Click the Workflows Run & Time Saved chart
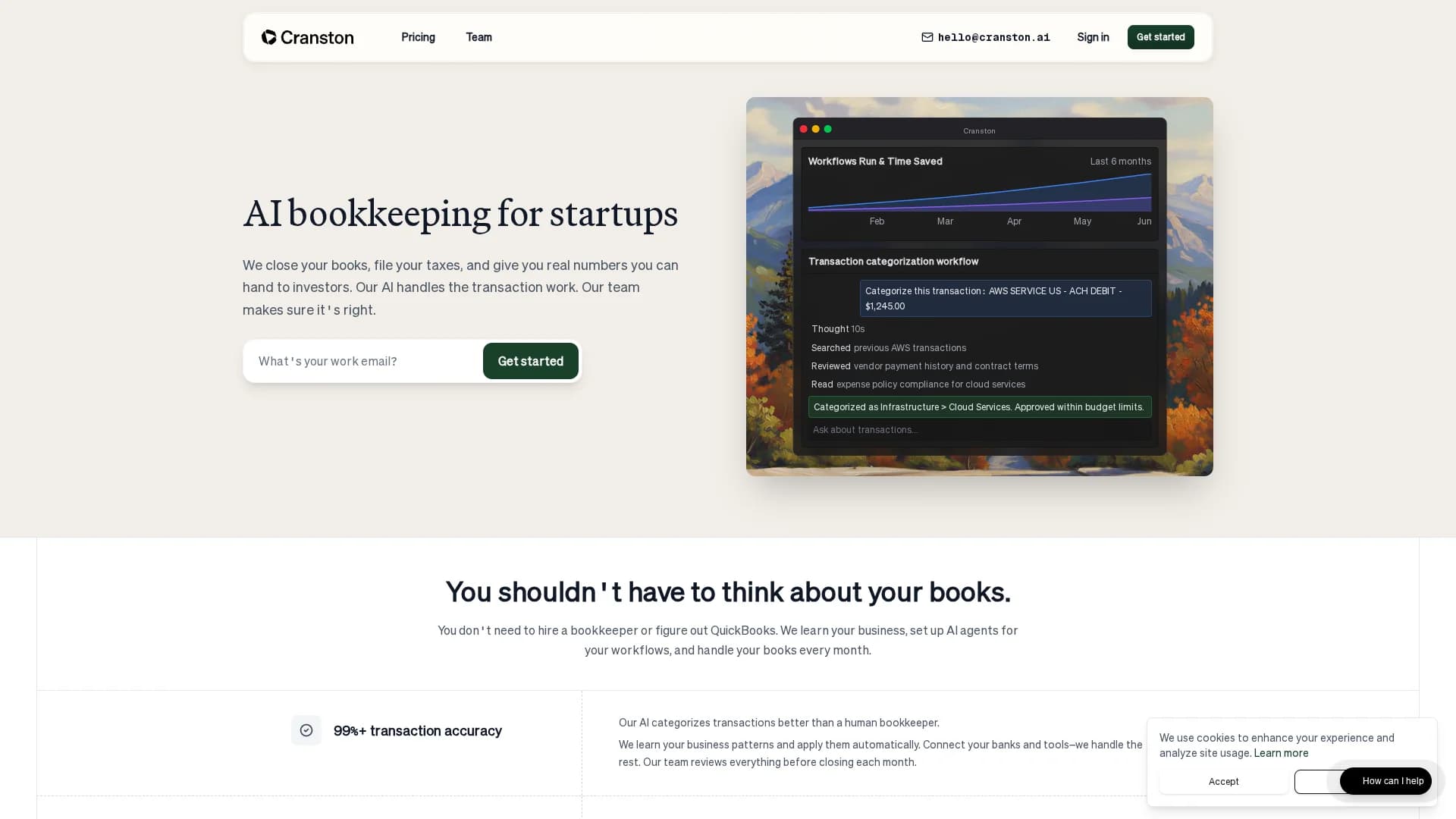 click(x=979, y=193)
